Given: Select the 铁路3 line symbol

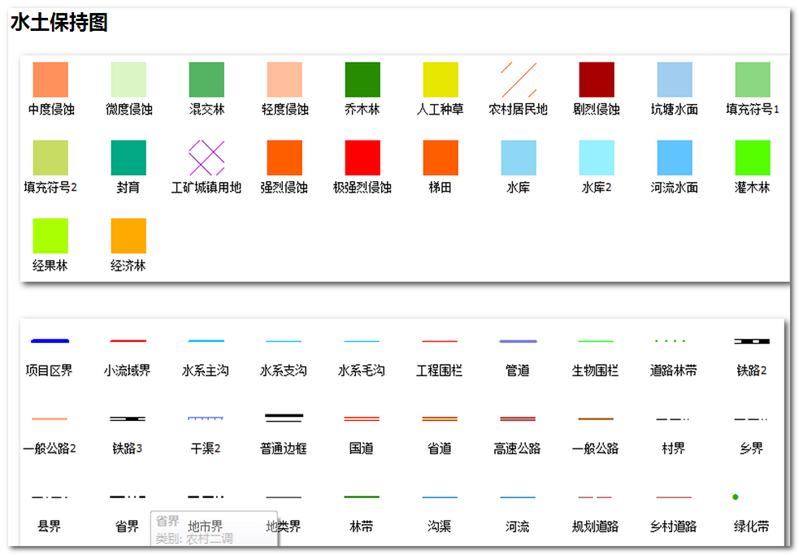Looking at the screenshot, I should (x=127, y=419).
